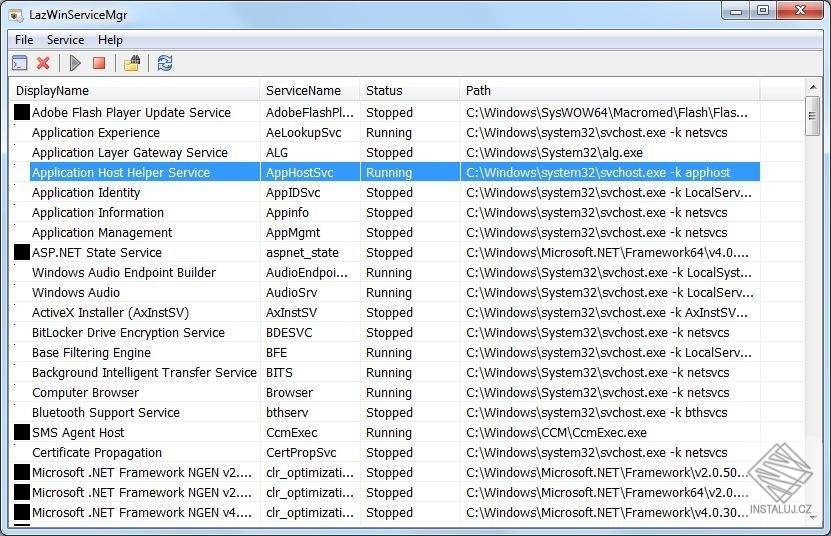The image size is (831, 536).
Task: Stop the service using red square icon
Action: click(x=99, y=63)
